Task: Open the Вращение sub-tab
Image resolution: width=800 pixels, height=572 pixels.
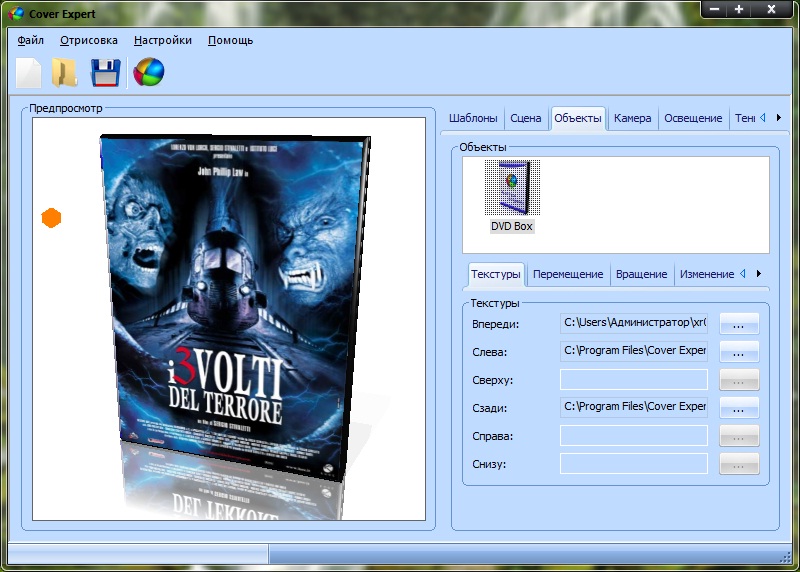Action: [641, 274]
